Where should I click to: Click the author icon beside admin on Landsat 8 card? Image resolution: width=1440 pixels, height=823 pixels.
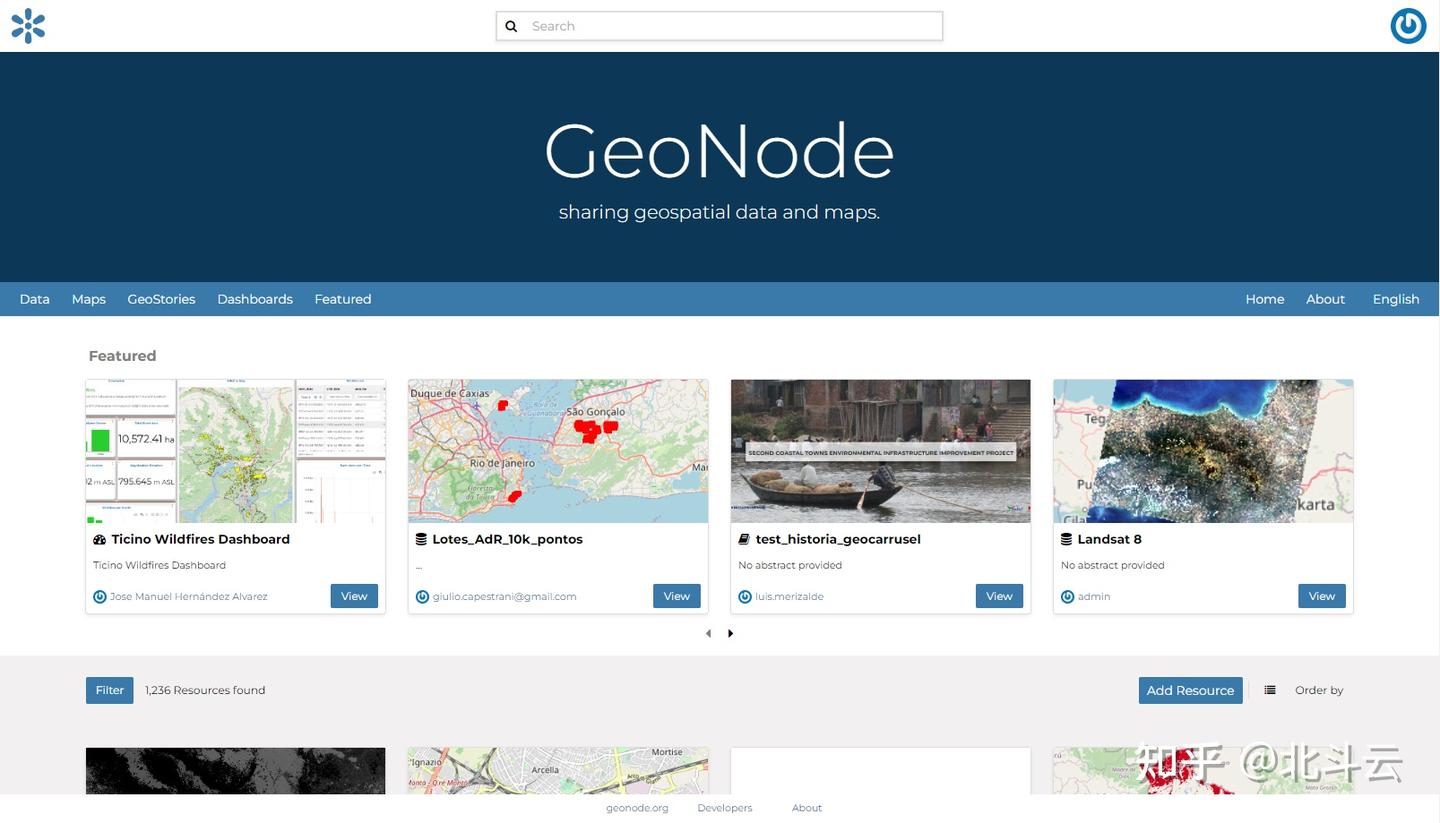click(x=1067, y=596)
